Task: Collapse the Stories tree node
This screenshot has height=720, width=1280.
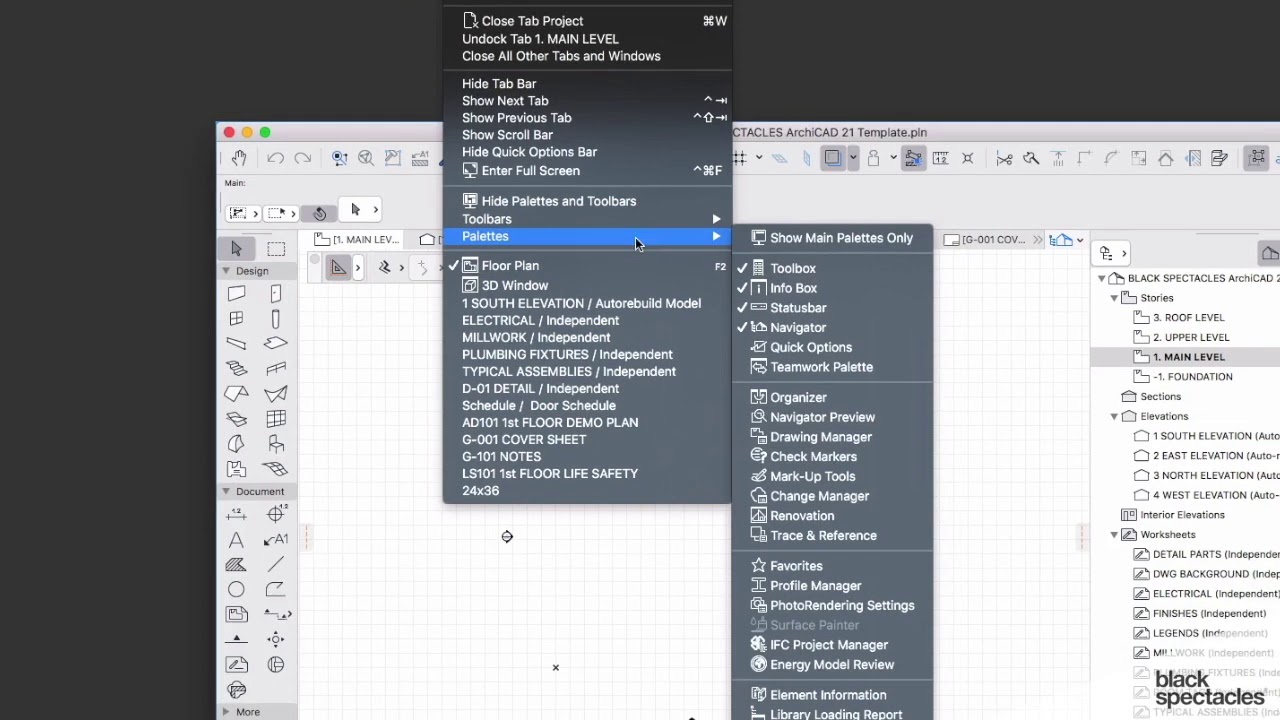Action: [1114, 298]
